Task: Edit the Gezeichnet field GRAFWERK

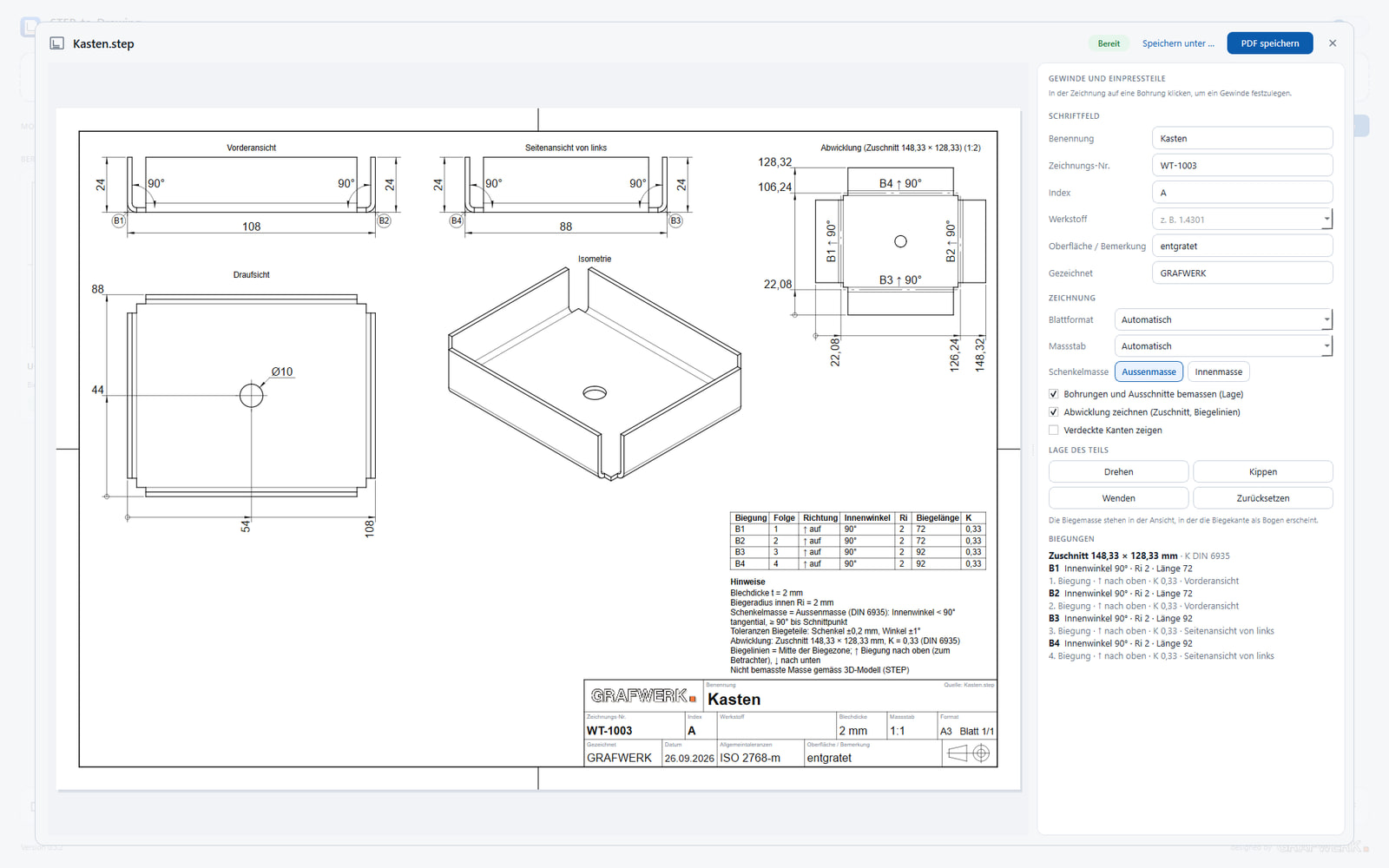Action: [1242, 273]
